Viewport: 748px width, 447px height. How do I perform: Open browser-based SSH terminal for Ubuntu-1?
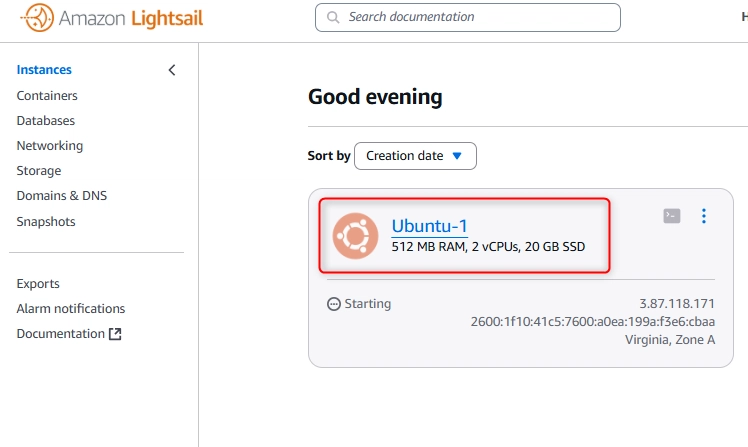tap(672, 216)
